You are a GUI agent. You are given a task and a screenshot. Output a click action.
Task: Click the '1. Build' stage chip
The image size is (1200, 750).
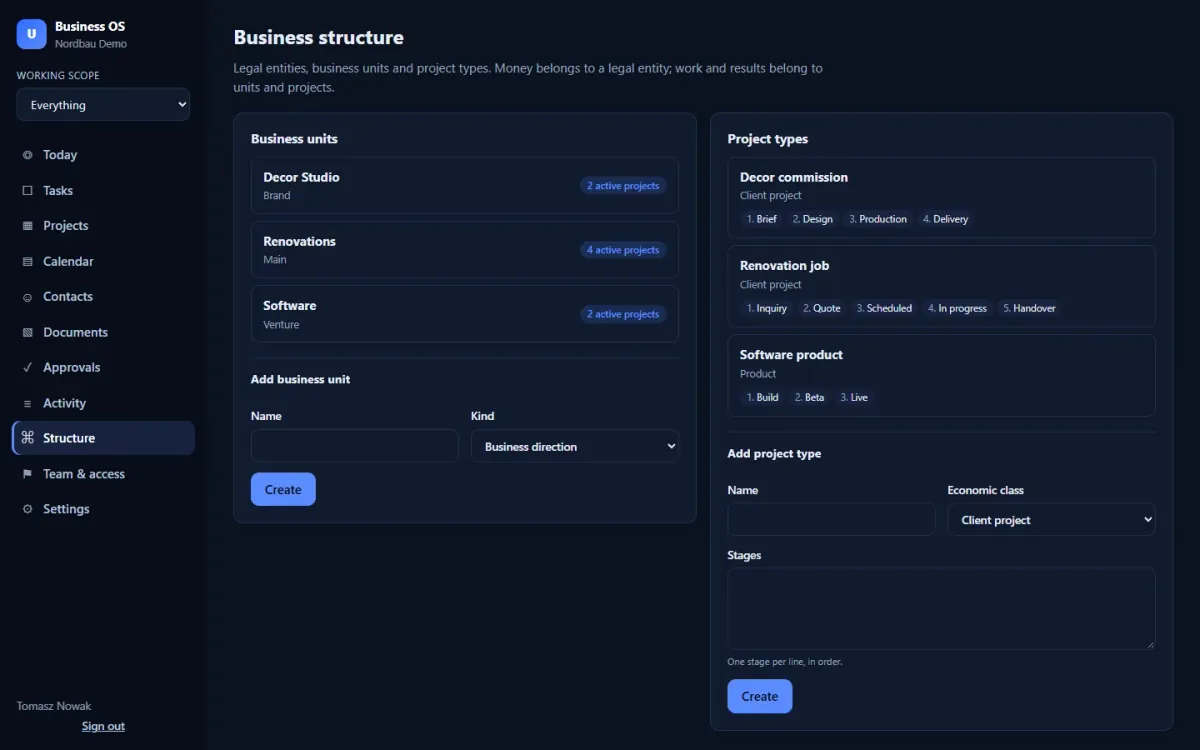(x=762, y=397)
